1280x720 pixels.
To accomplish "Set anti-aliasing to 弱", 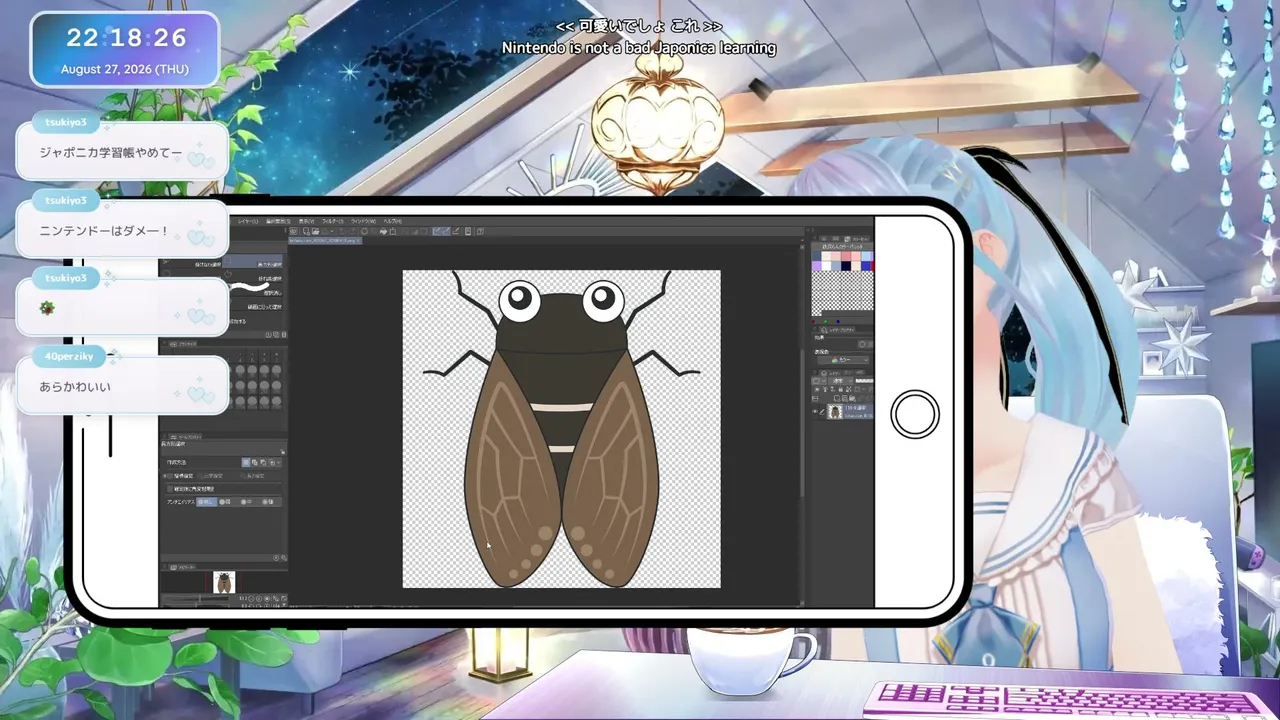I will (224, 502).
